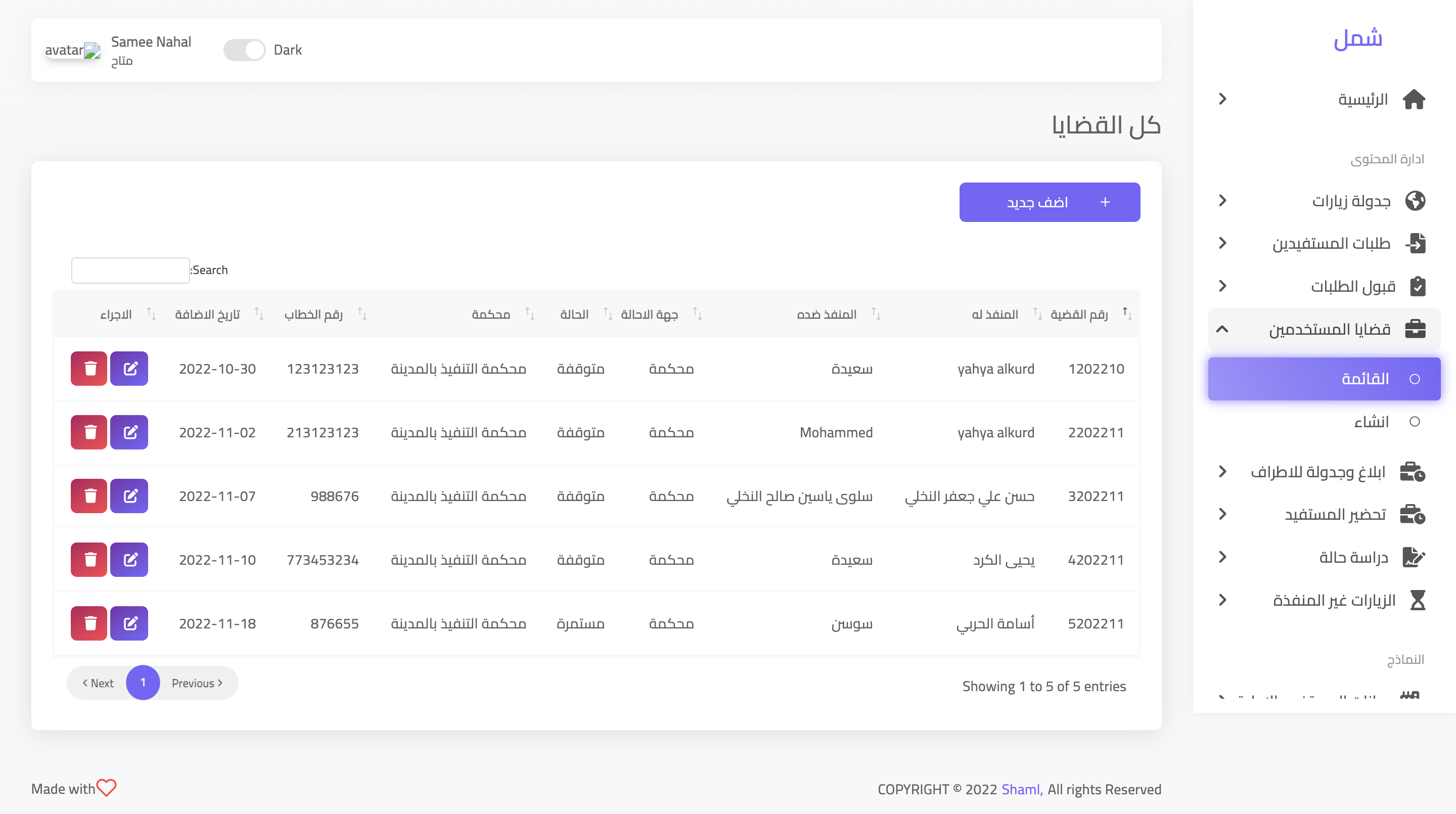Delete case 4202211 using the trash icon
1456x814 pixels.
tap(89, 560)
